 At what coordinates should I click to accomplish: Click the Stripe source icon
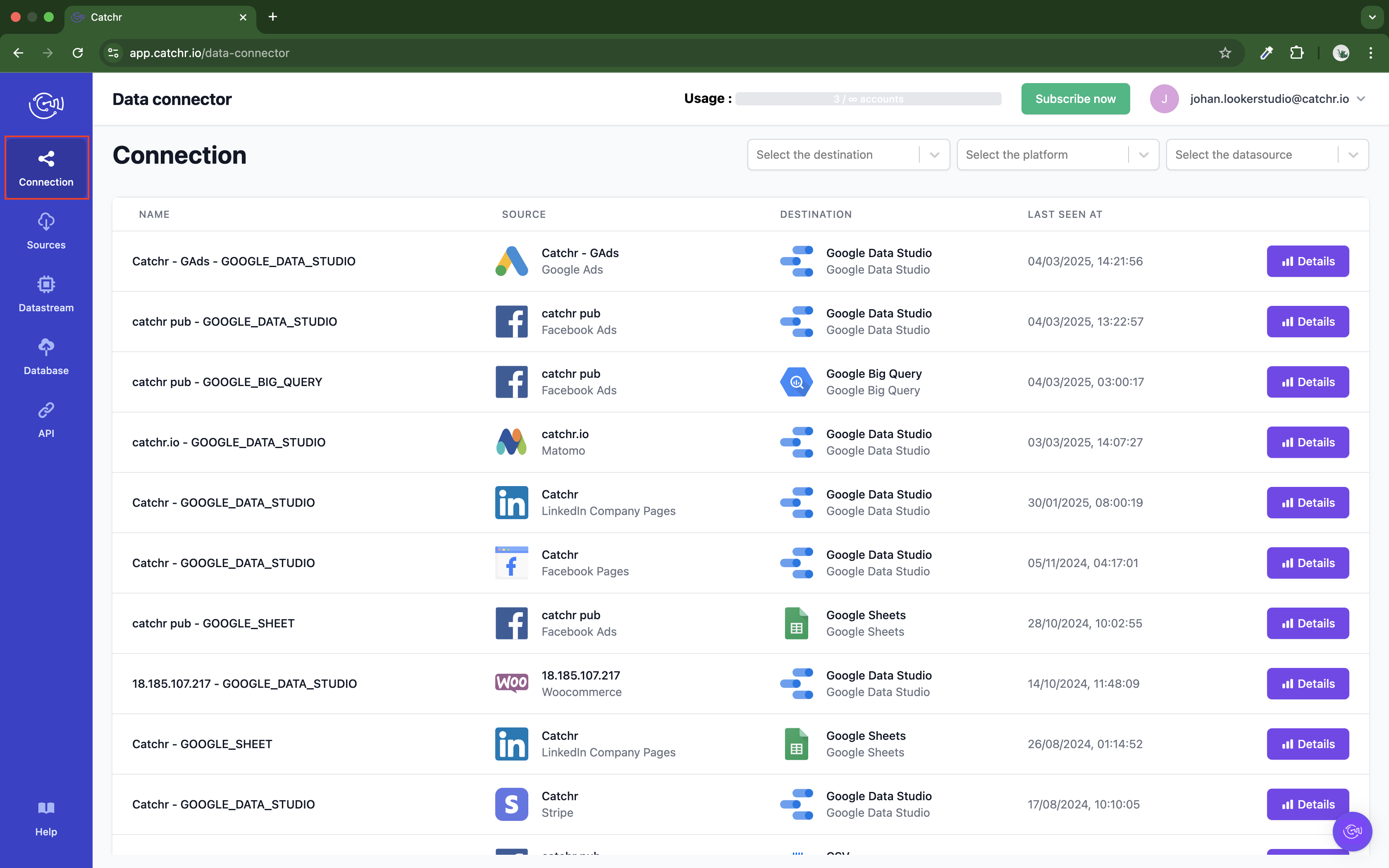point(511,804)
